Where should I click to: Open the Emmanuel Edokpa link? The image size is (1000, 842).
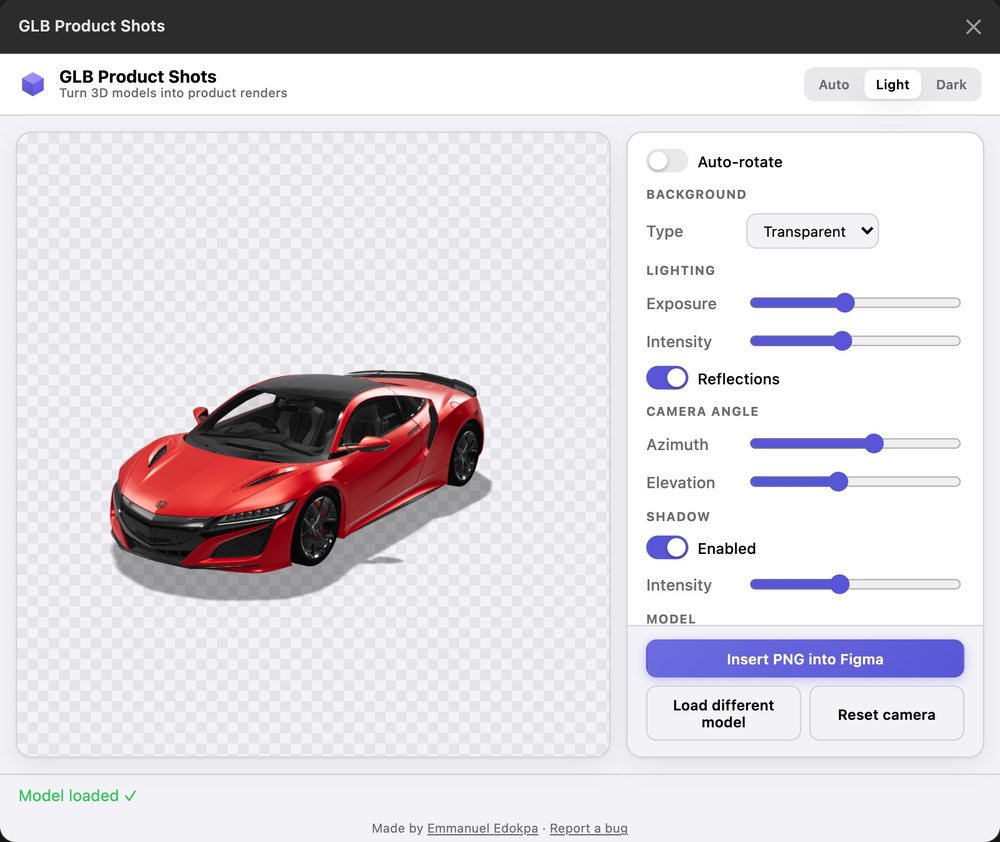coord(482,828)
